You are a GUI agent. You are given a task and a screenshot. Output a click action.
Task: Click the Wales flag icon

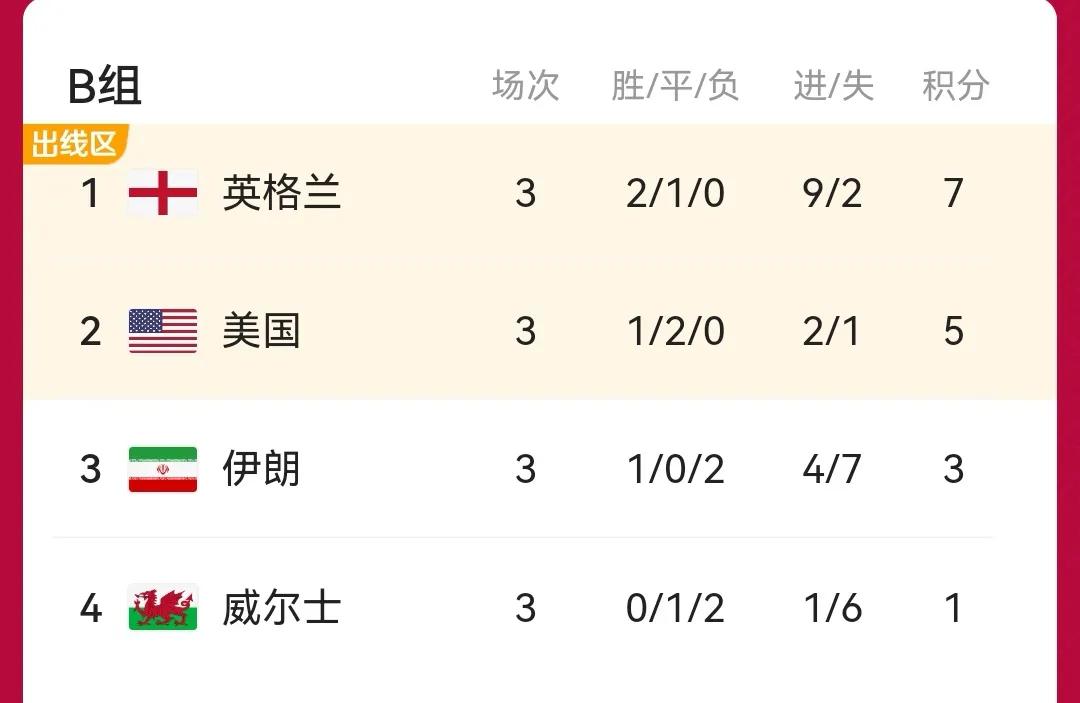(163, 607)
